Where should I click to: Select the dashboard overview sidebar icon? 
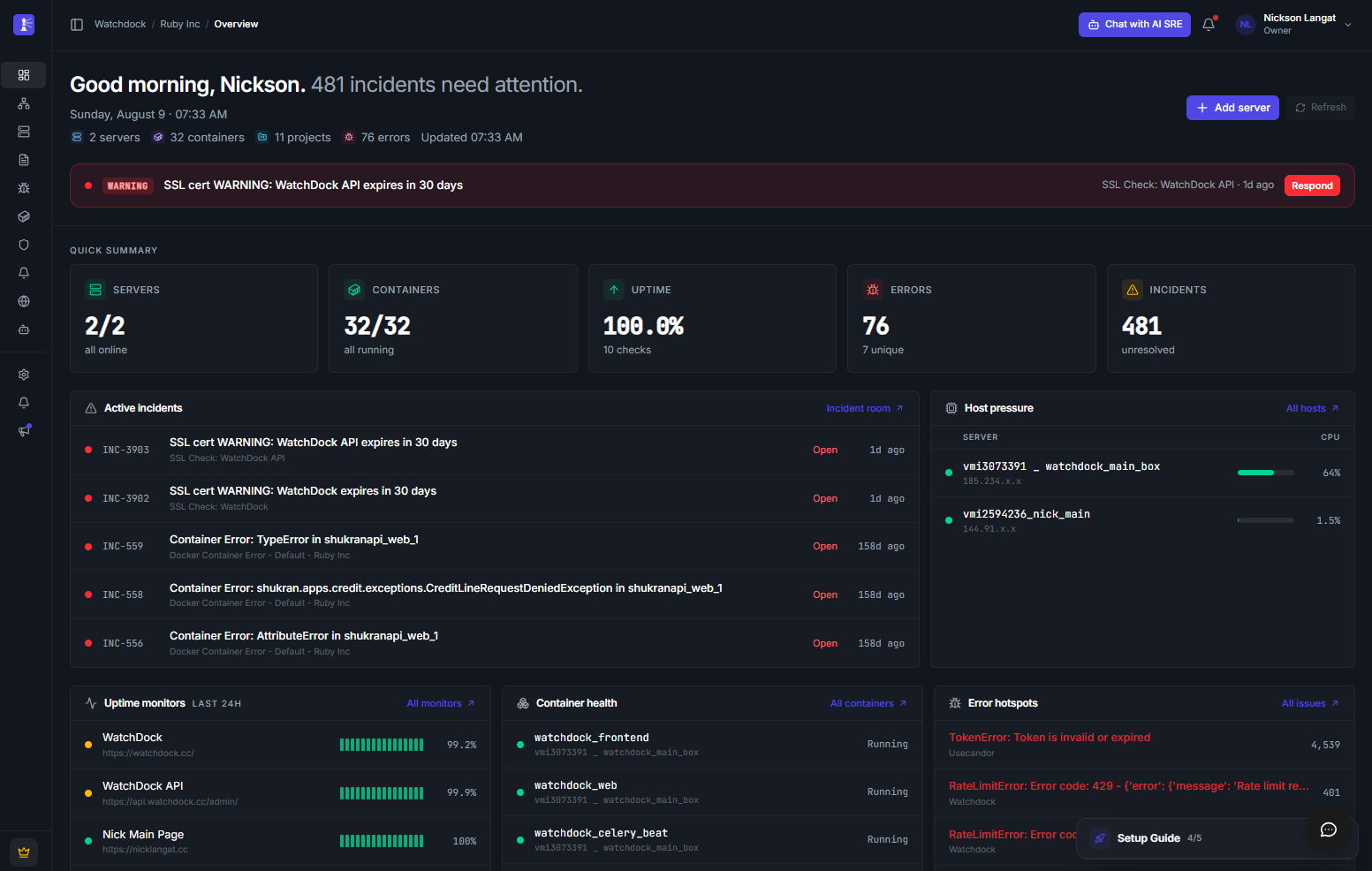(24, 75)
